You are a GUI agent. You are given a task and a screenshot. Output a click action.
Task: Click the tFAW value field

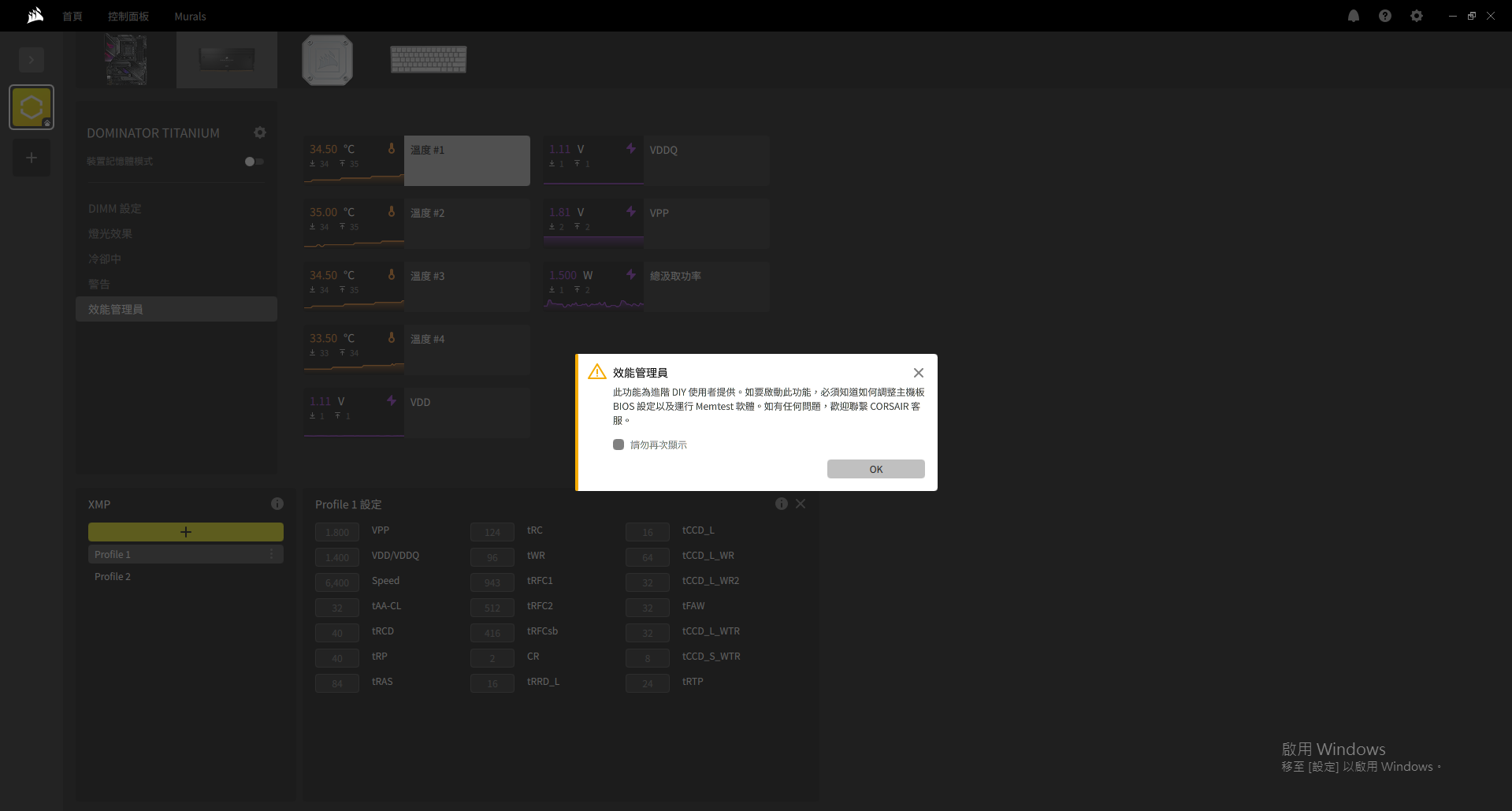(648, 608)
